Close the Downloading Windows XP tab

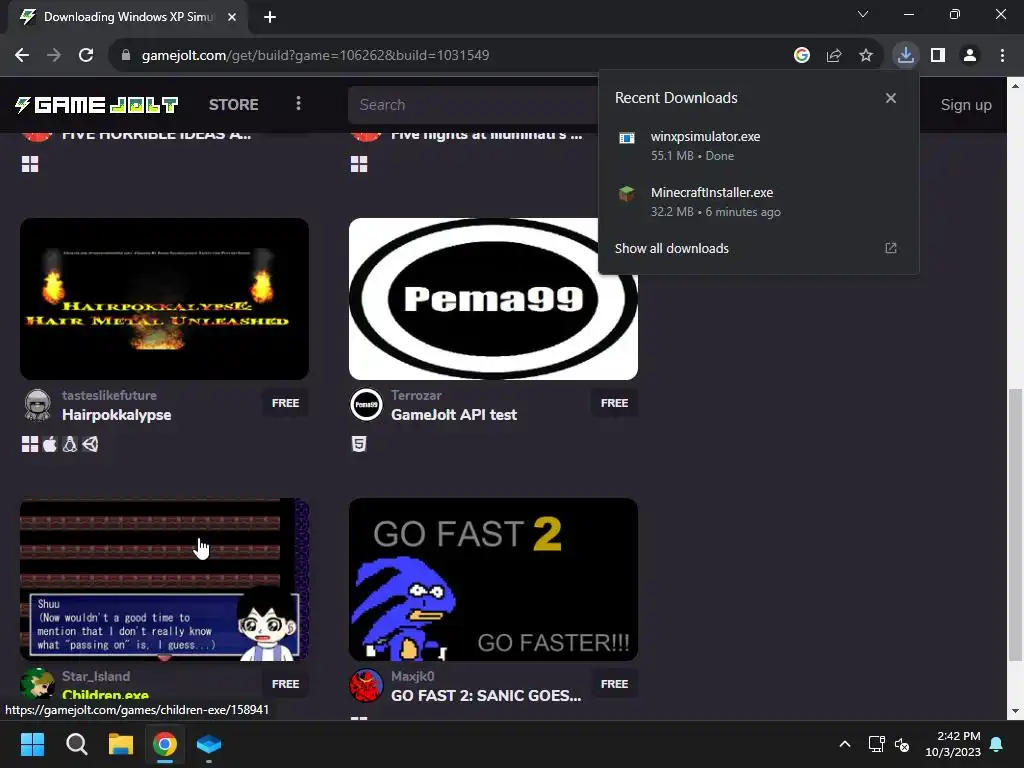click(x=232, y=17)
